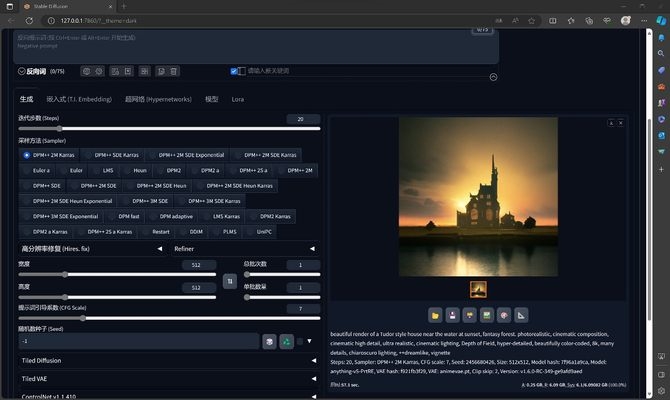This screenshot has height=400, width=670.
Task: Select the Euler a sampler
Action: coord(39,170)
